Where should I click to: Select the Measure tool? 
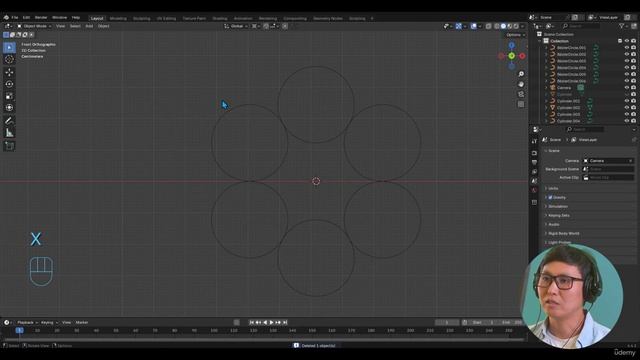(9, 133)
